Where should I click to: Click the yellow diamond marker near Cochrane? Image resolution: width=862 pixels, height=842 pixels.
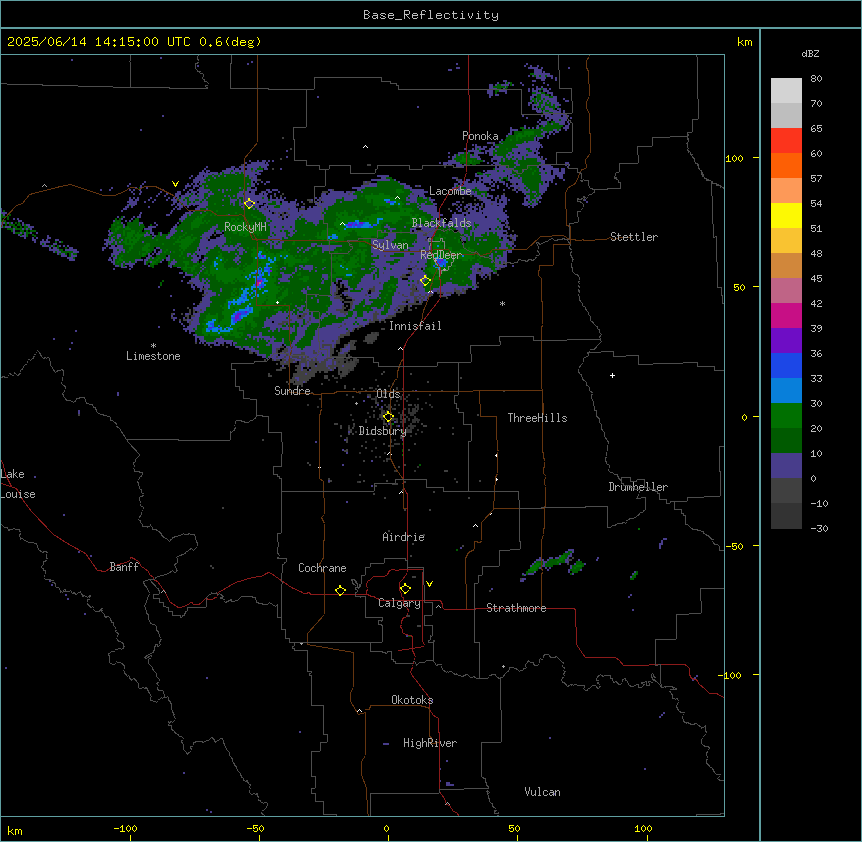click(340, 590)
